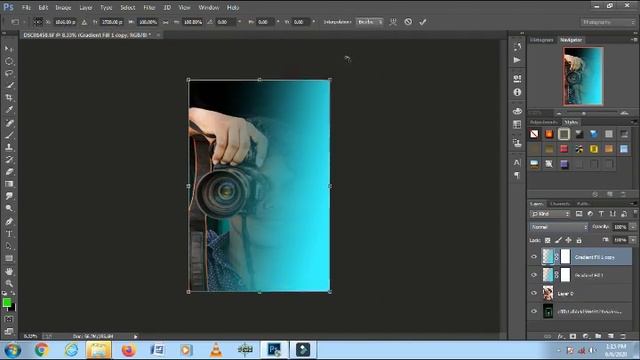Commit the transform with the checkmark
Viewport: 640px width, 360px height.
423,22
